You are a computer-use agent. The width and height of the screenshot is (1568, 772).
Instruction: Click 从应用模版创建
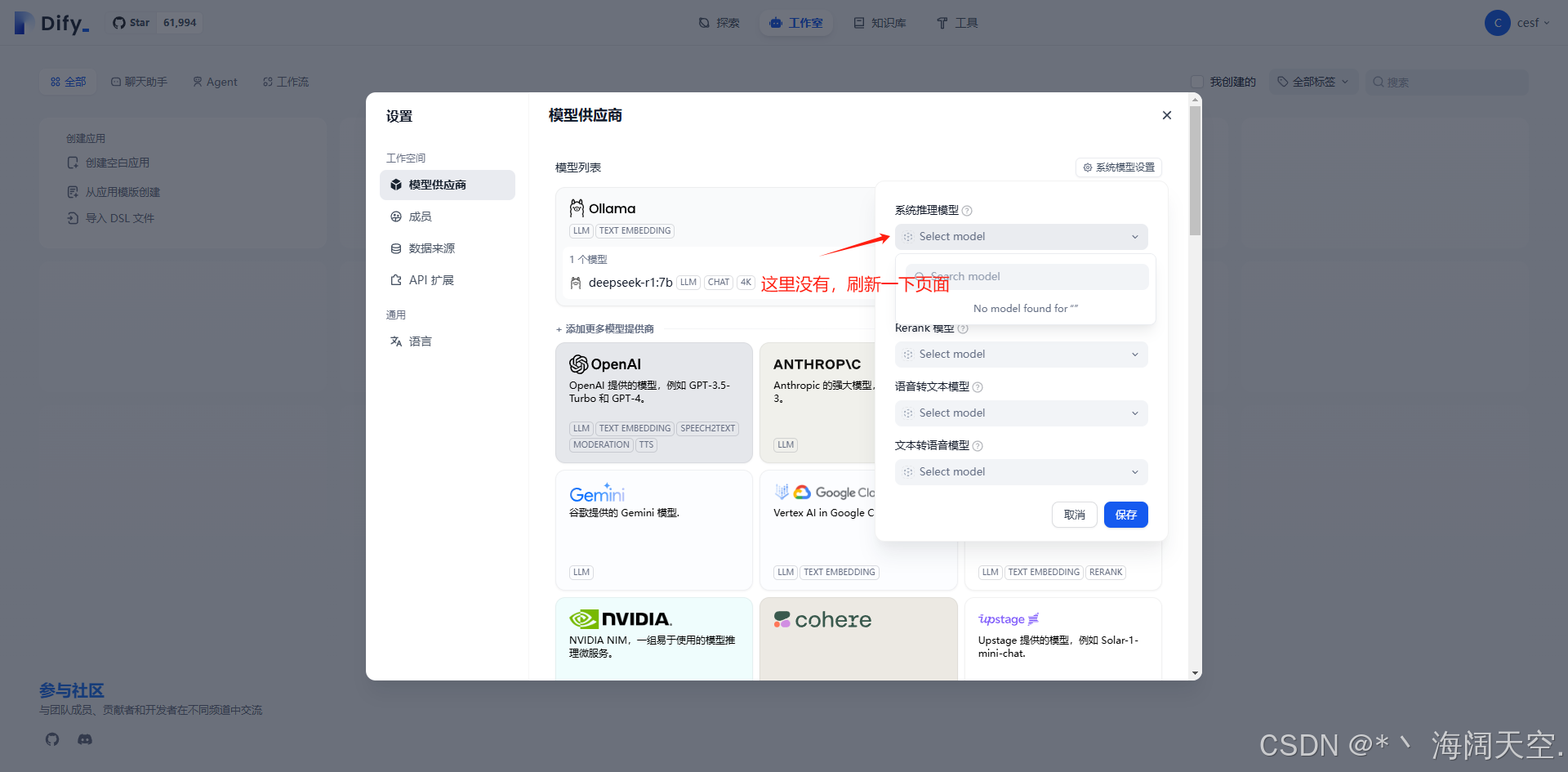[114, 192]
